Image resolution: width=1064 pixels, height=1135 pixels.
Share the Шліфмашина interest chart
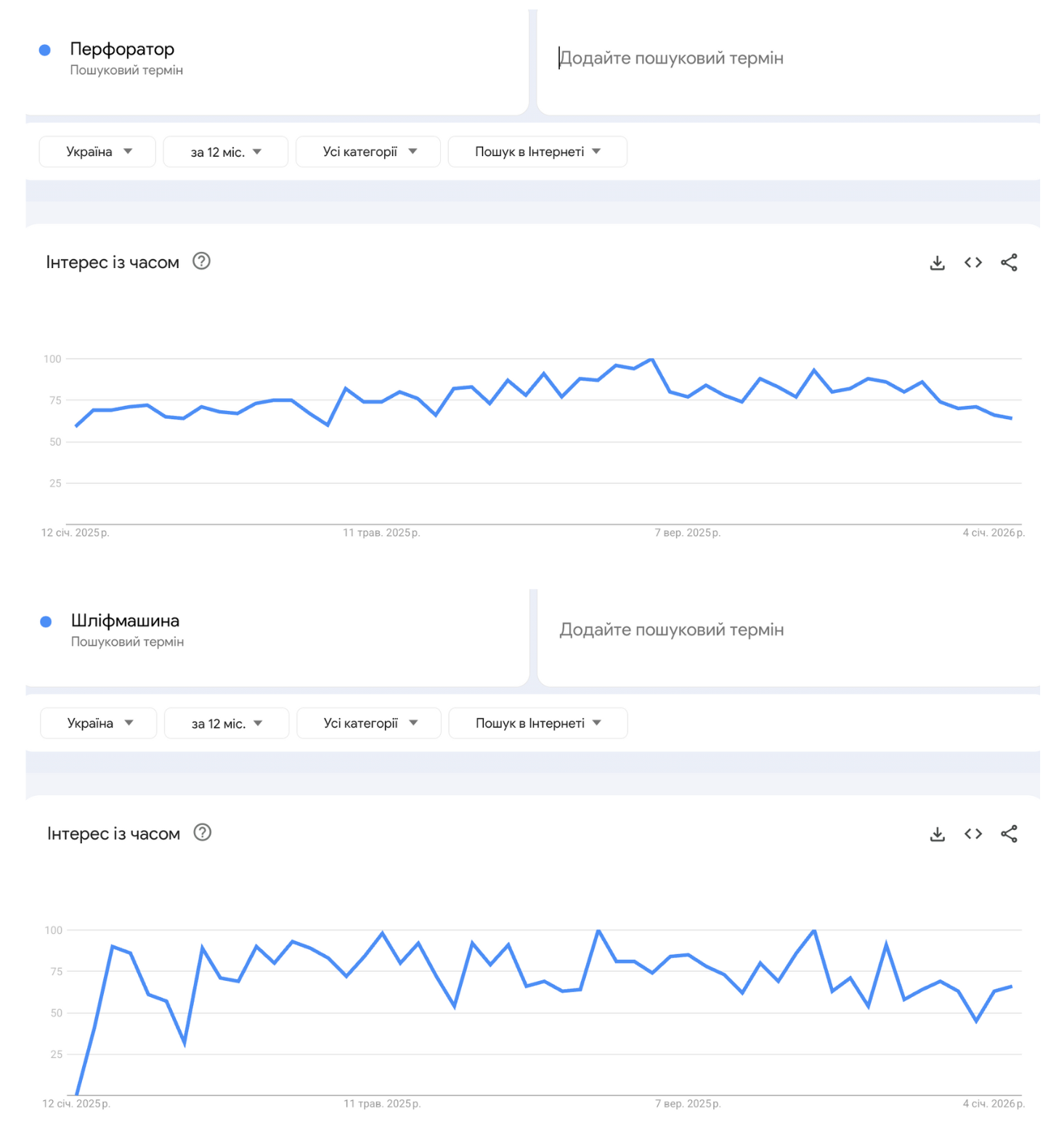1010,834
